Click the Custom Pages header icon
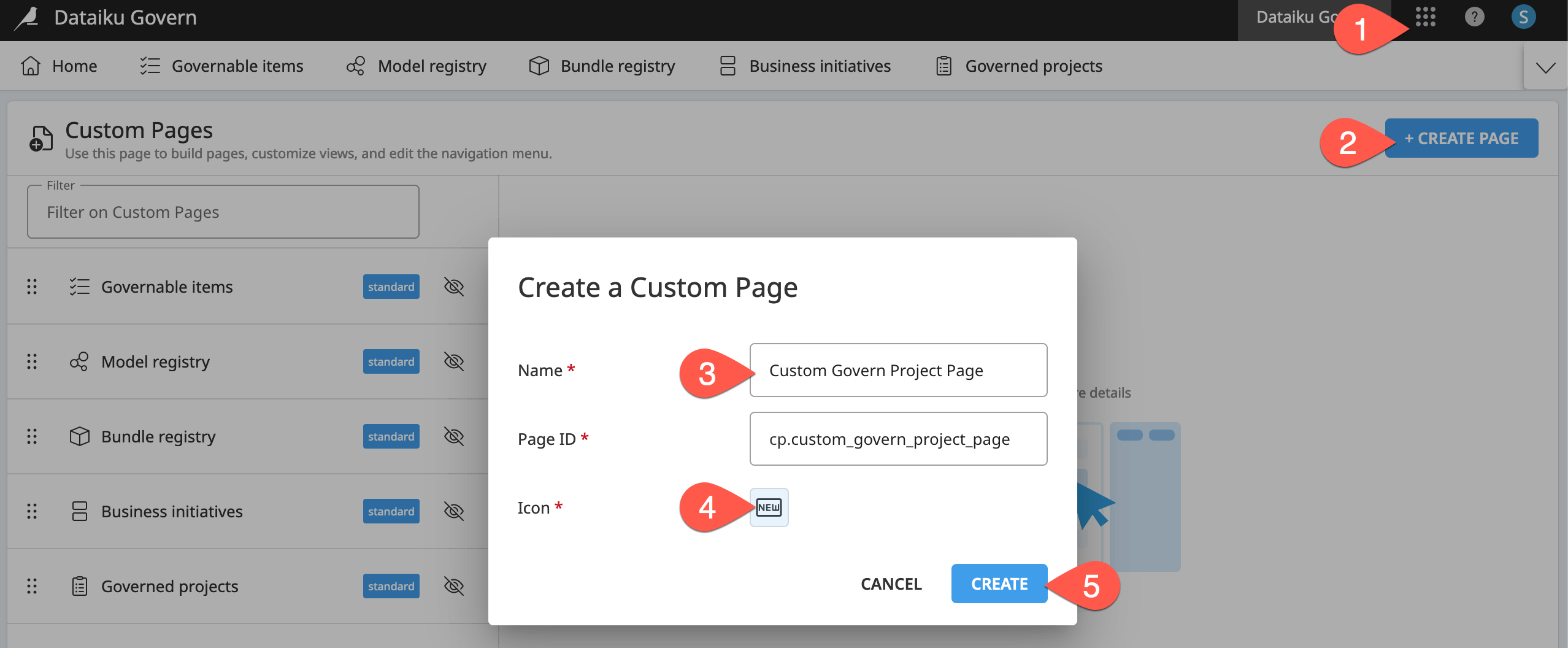The image size is (1568, 648). (x=41, y=139)
